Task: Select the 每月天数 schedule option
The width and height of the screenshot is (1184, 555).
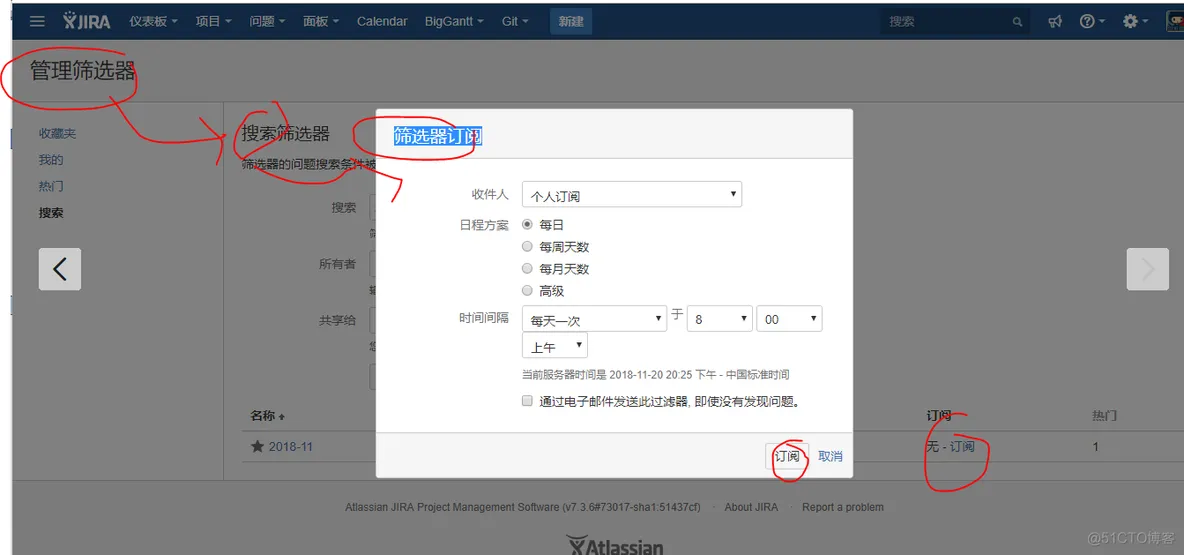Action: 528,268
